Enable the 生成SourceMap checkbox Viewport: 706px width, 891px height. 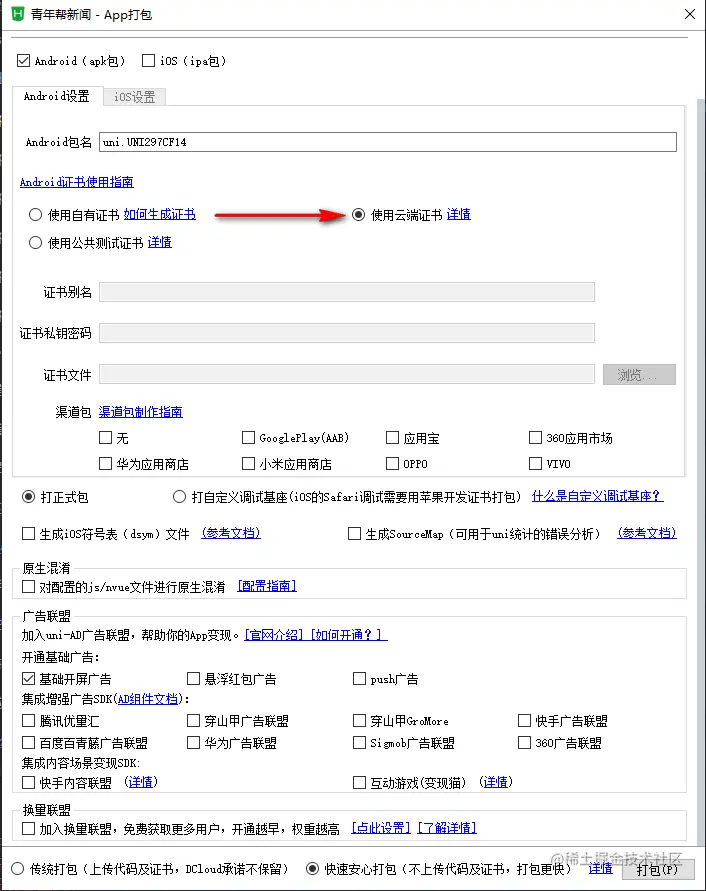(x=354, y=534)
